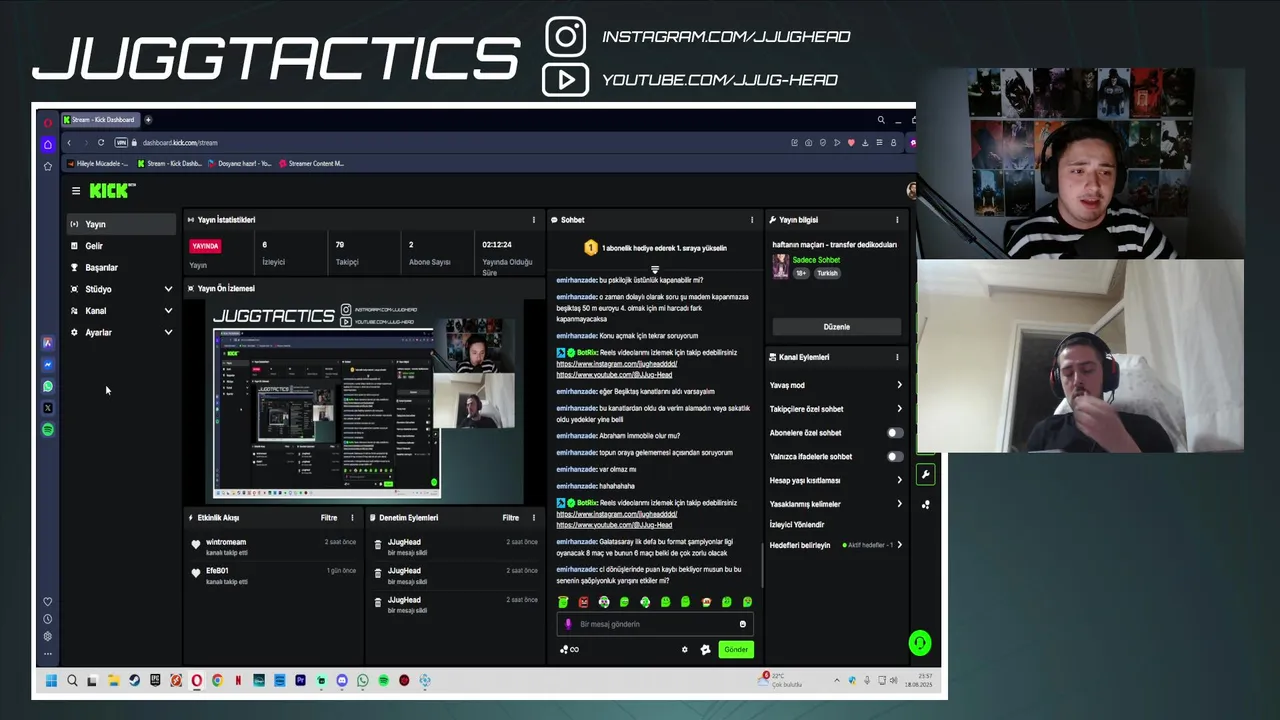Open chat settings gear icon
This screenshot has width=1280, height=720.
pos(684,649)
